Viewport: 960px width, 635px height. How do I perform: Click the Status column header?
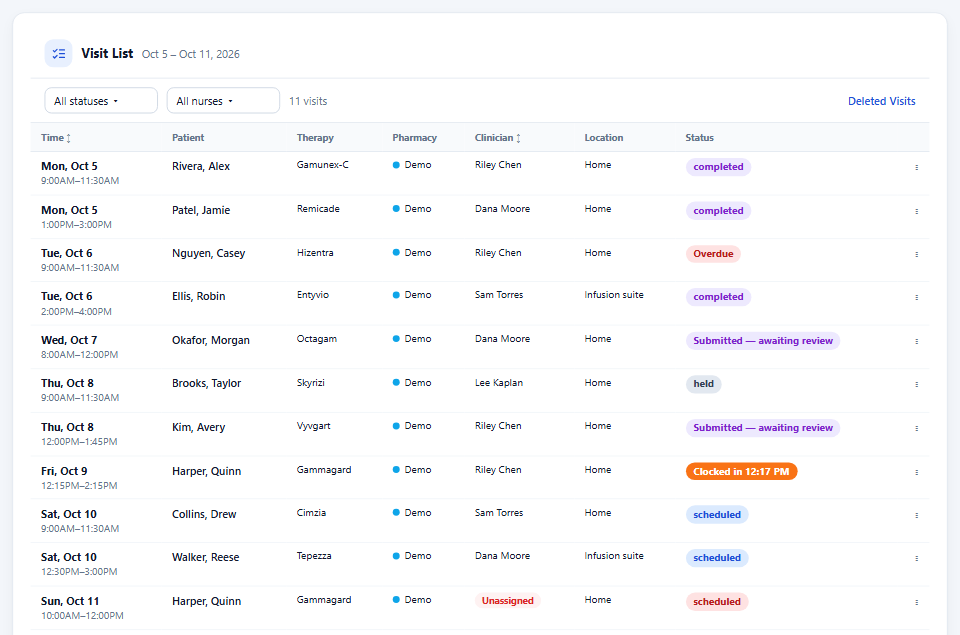(700, 138)
